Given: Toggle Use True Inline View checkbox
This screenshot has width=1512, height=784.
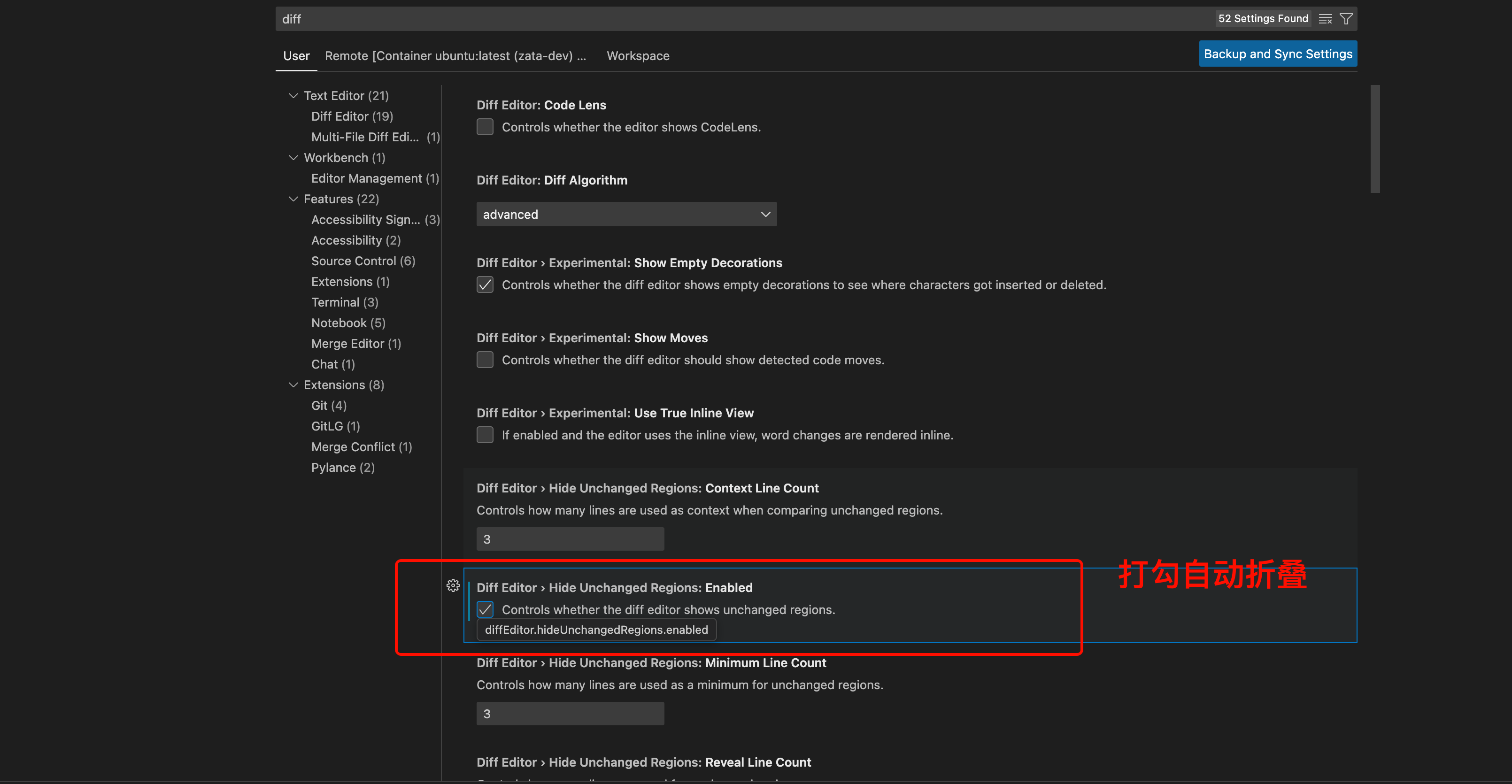Looking at the screenshot, I should 485,435.
